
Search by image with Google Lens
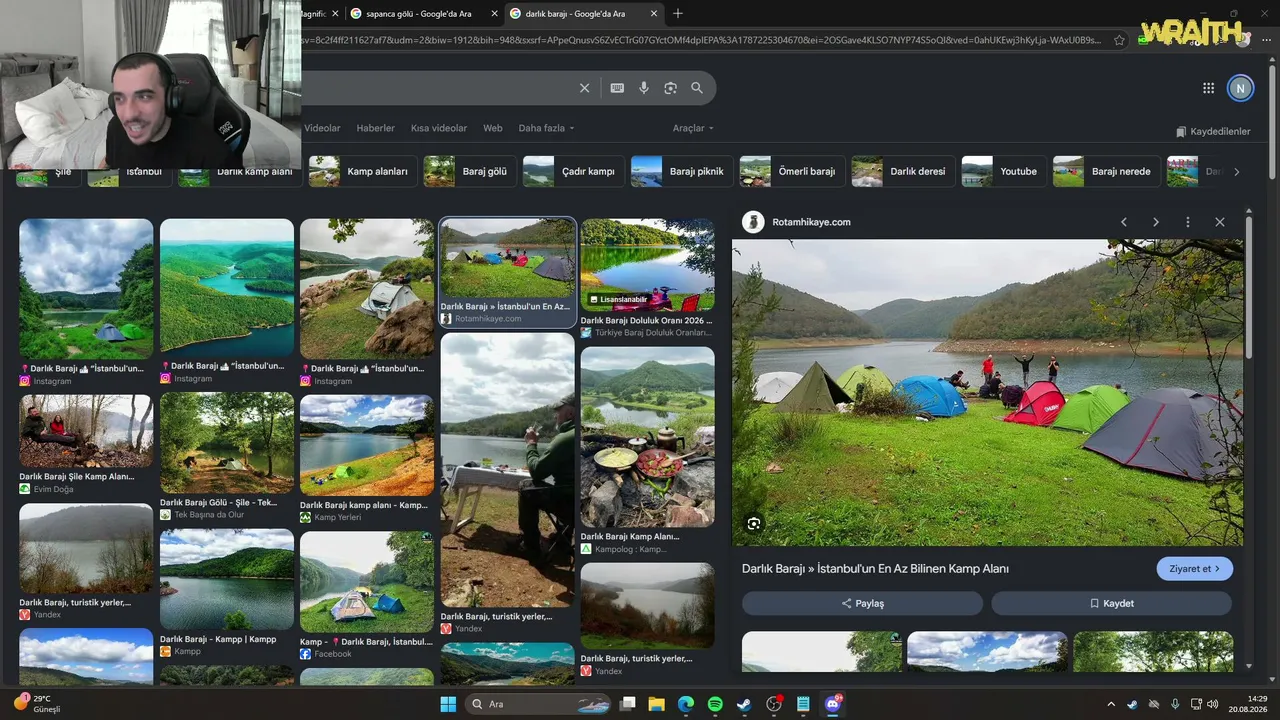click(670, 88)
